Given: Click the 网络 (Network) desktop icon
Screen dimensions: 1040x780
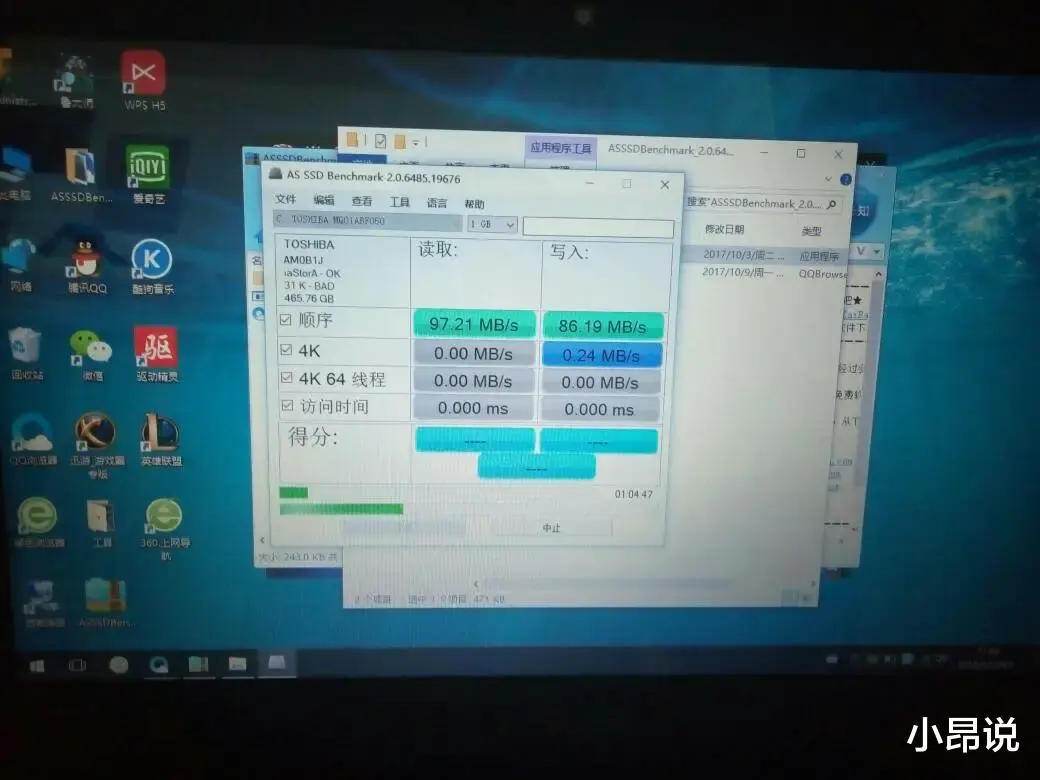Looking at the screenshot, I should (x=20, y=265).
